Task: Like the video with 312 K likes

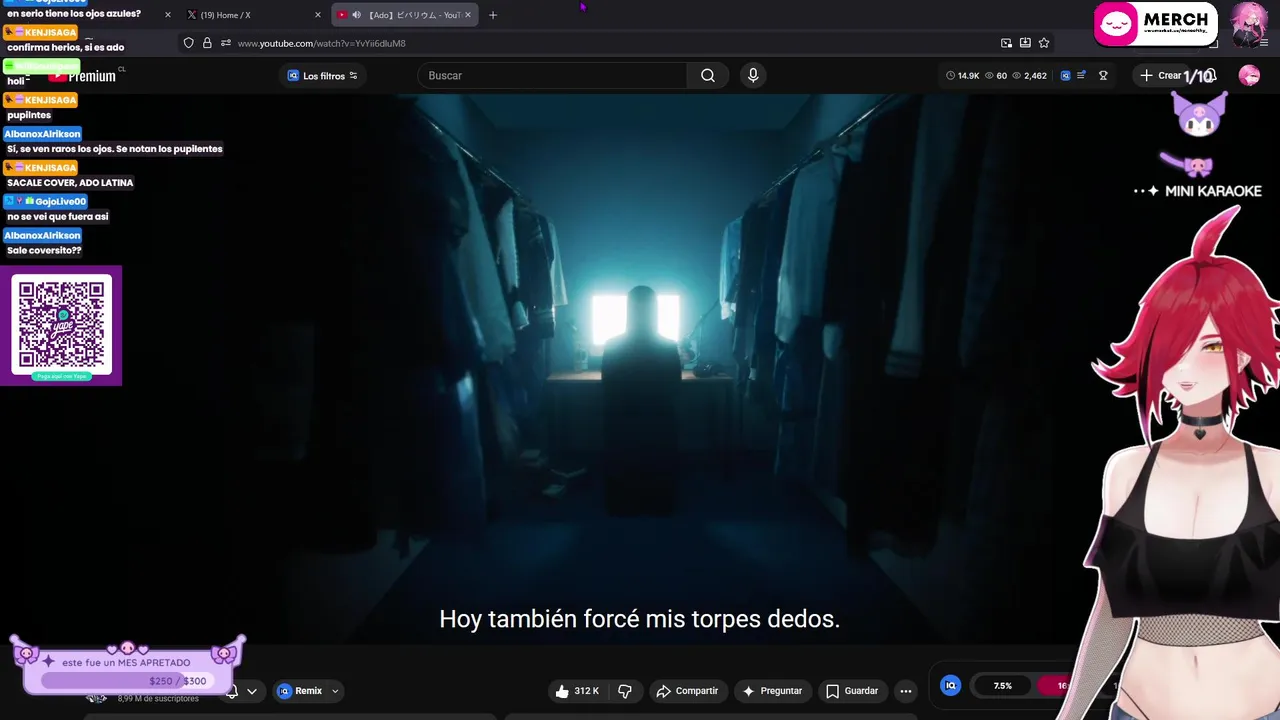Action: tap(577, 691)
